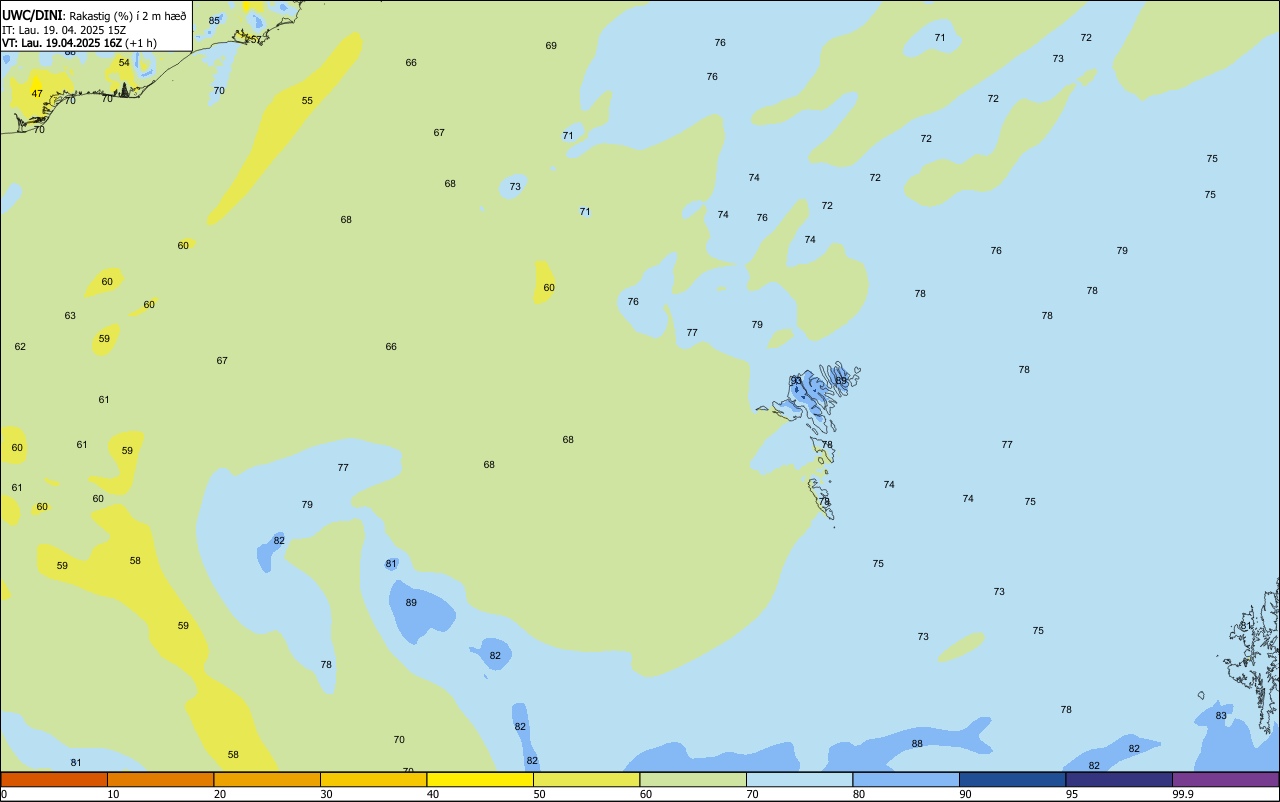The width and height of the screenshot is (1280, 802).
Task: Click the legend tick label '50'
Action: pos(539,794)
